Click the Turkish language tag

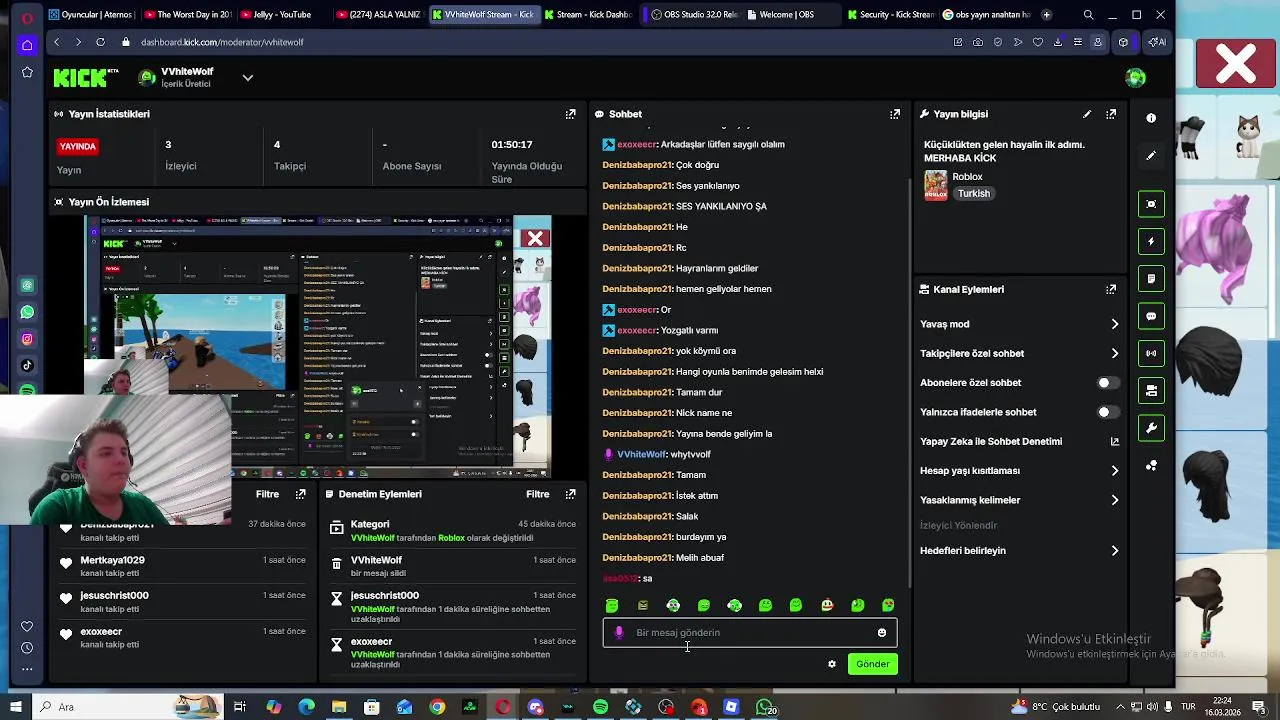click(x=973, y=194)
